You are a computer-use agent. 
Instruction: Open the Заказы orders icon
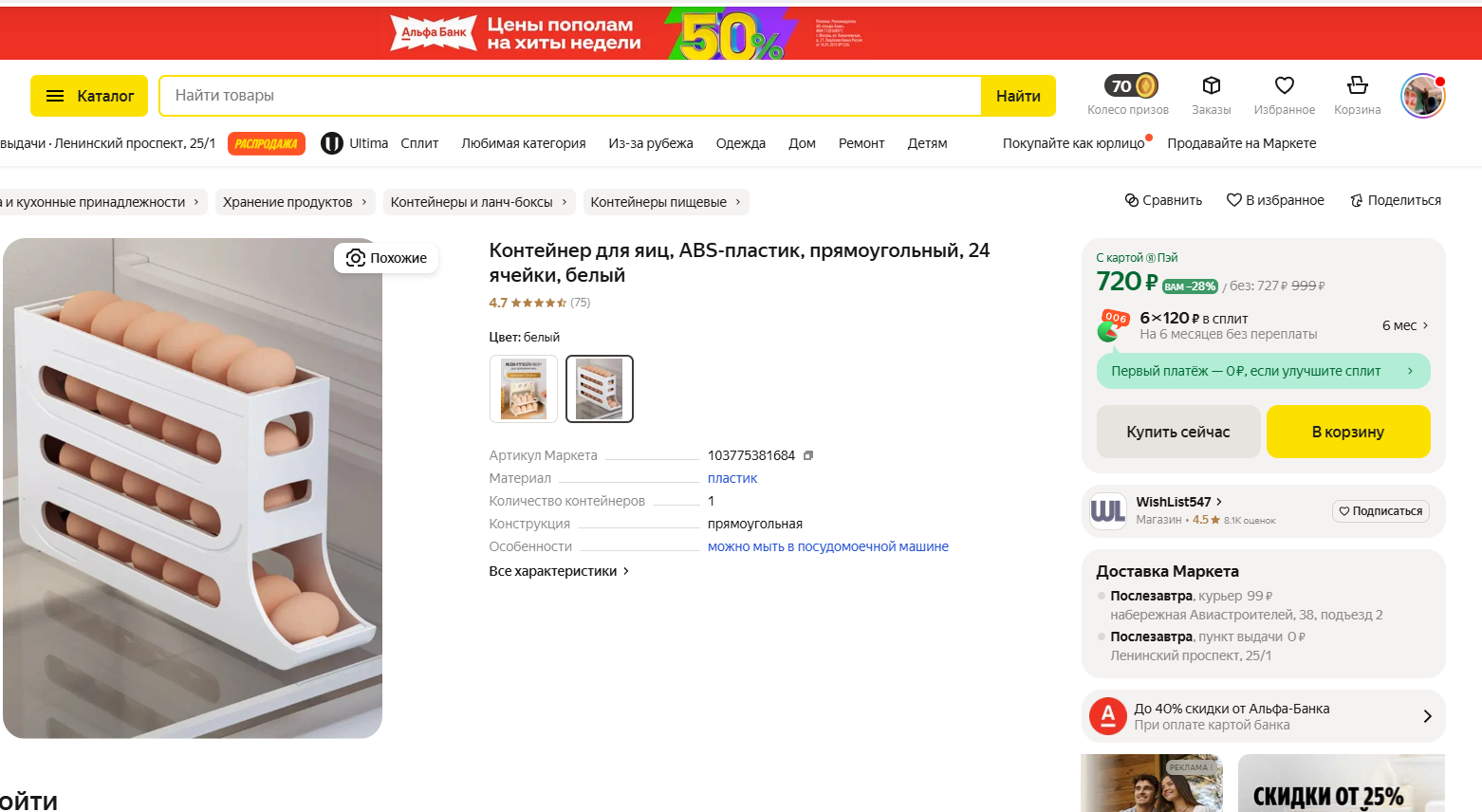tap(1211, 86)
